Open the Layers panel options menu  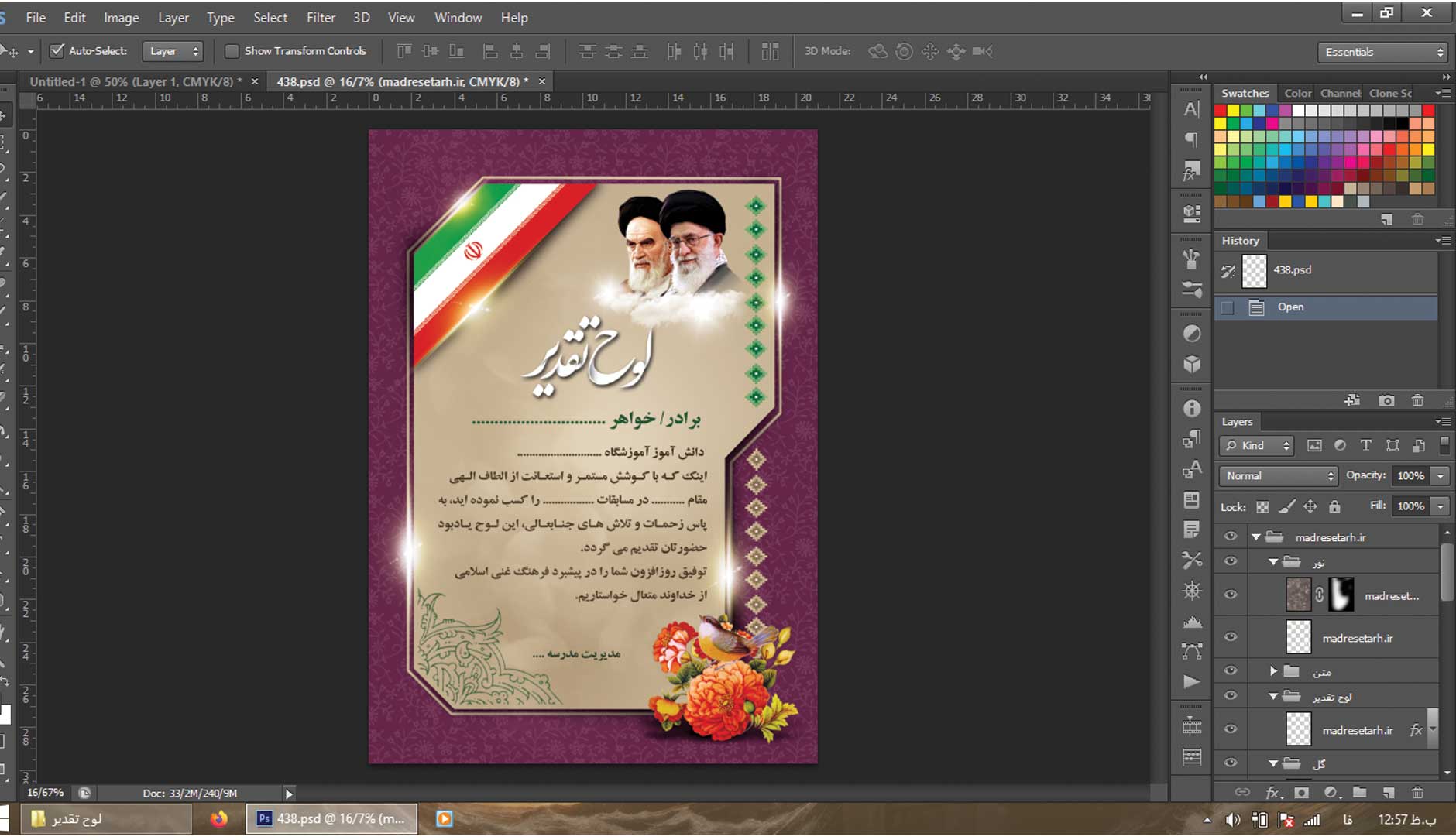tap(1444, 421)
